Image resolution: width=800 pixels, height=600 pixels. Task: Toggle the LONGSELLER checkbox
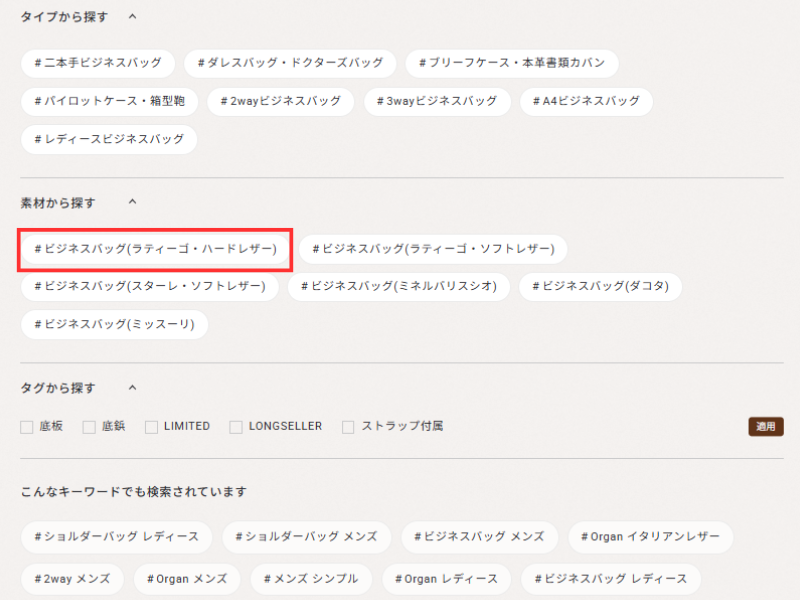[x=236, y=427]
